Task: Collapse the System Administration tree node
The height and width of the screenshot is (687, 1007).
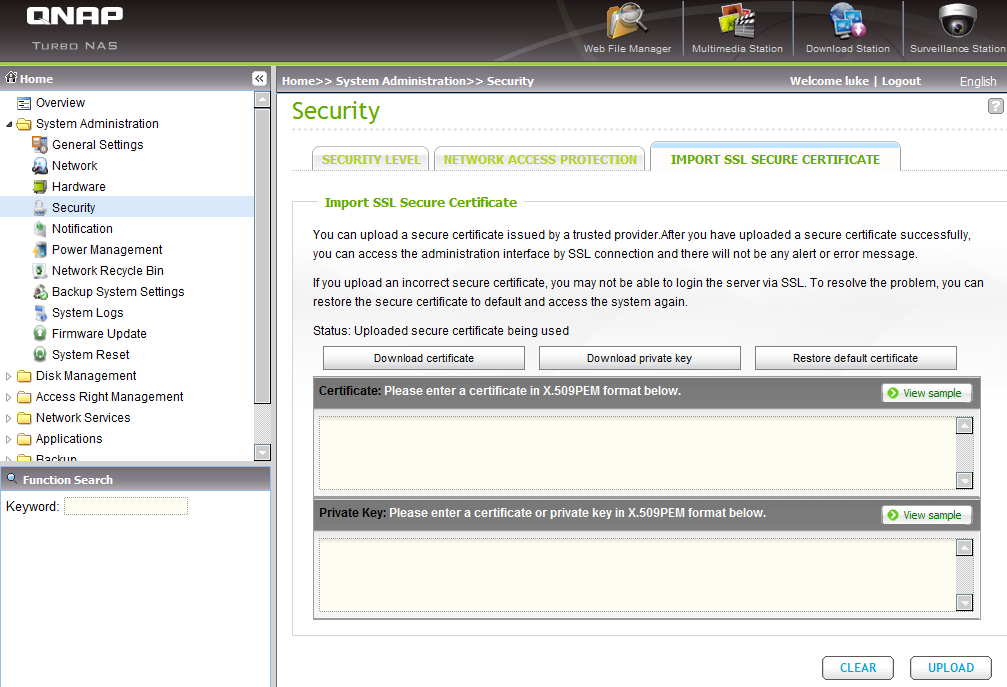Action: [10, 125]
